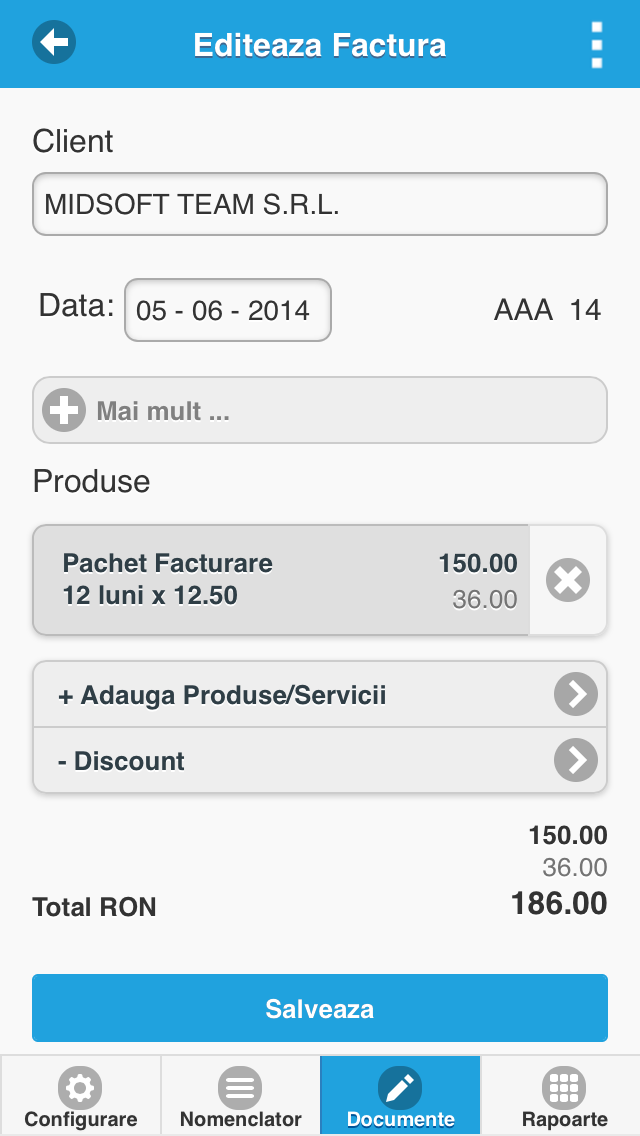Click the Discount row chevron icon
The height and width of the screenshot is (1136, 640).
click(576, 760)
